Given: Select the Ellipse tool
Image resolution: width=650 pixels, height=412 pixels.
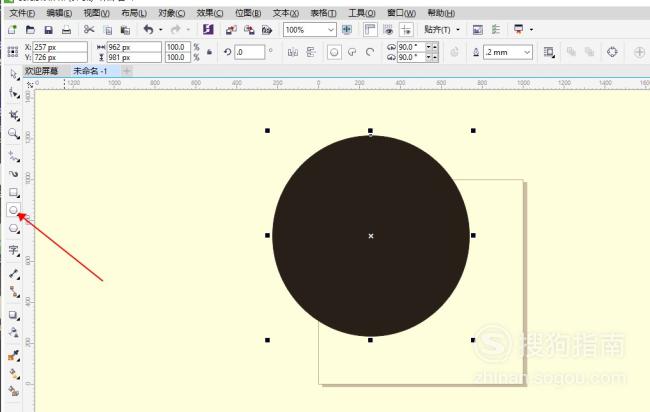Looking at the screenshot, I should 13,210.
